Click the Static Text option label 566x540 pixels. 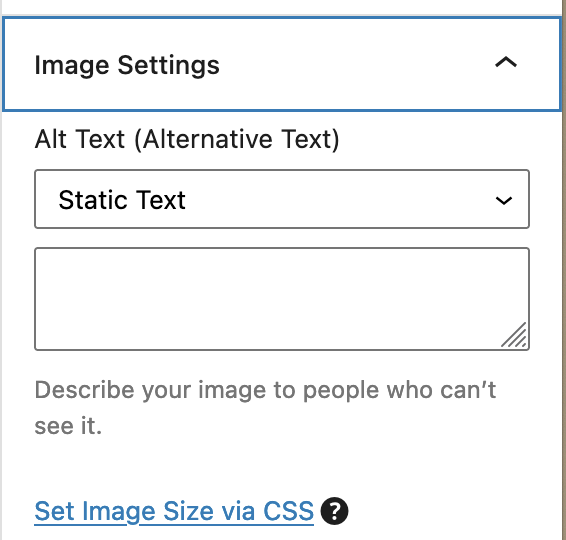click(122, 200)
